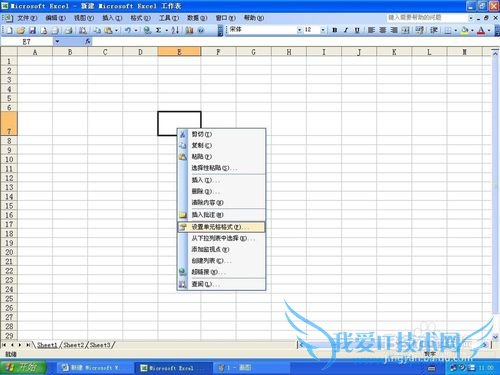The height and width of the screenshot is (375, 500).
Task: Select the column H header
Action: pyautogui.click(x=289, y=52)
